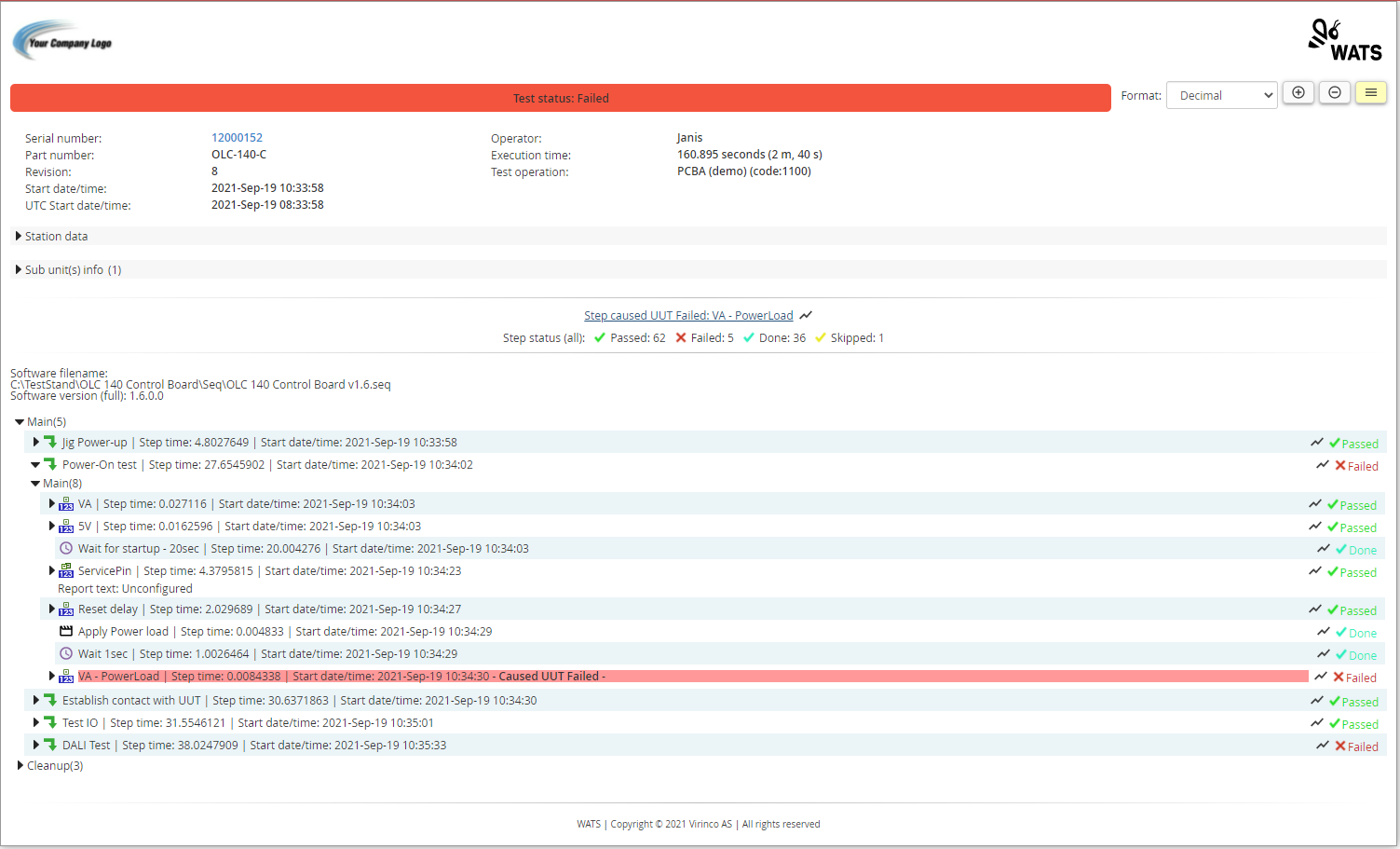
Task: Click the Apply Power load action icon
Action: pos(66,632)
